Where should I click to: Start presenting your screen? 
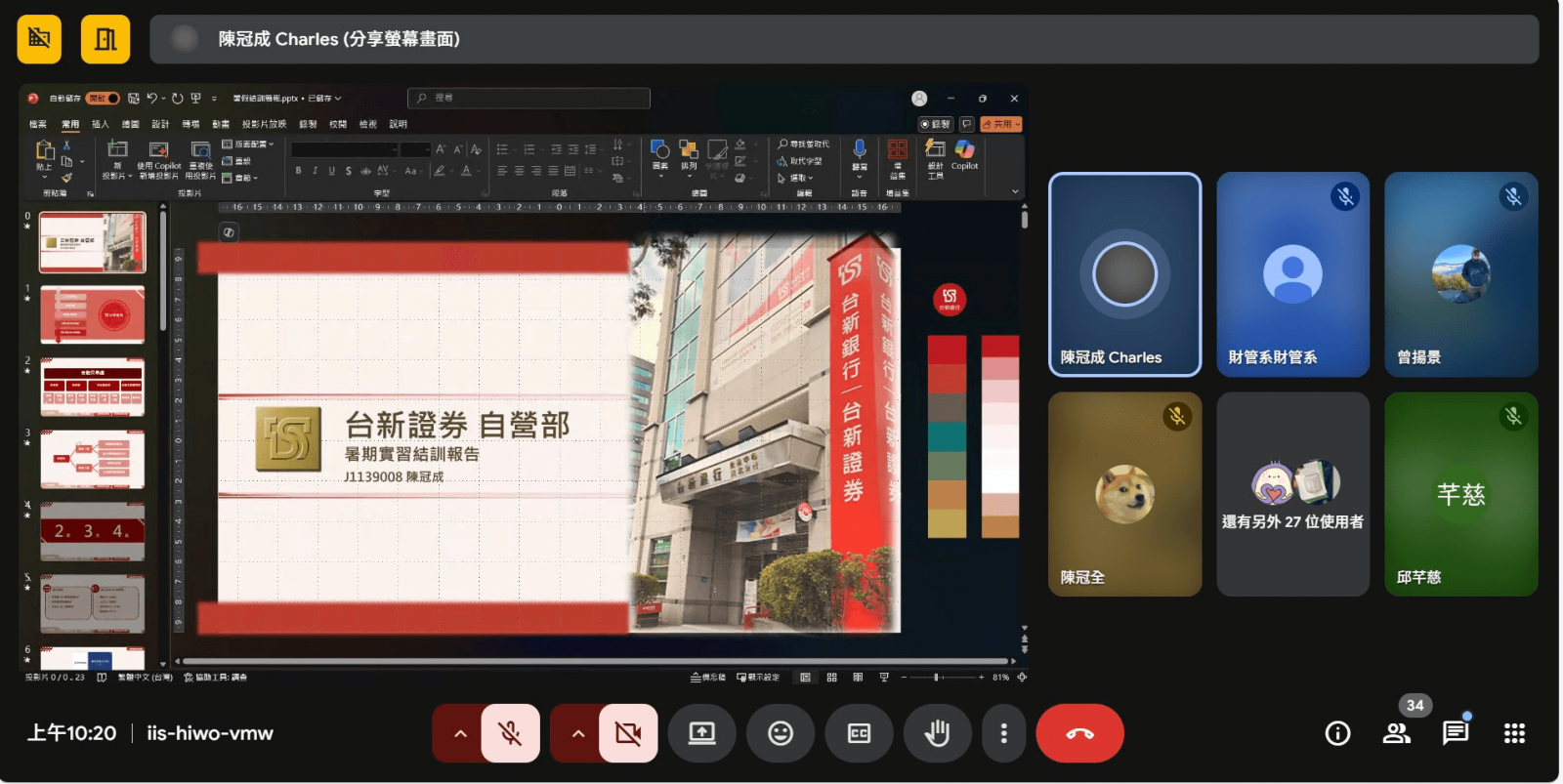click(702, 733)
